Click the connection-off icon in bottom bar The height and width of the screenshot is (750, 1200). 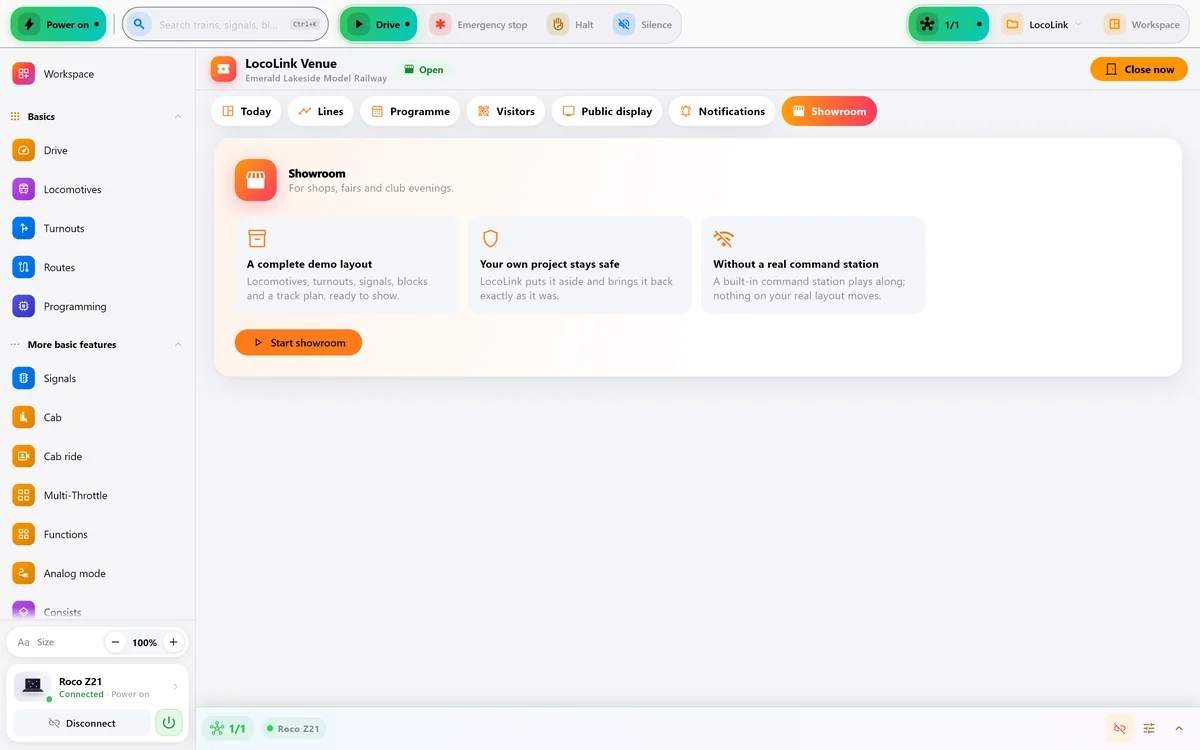pos(1119,728)
